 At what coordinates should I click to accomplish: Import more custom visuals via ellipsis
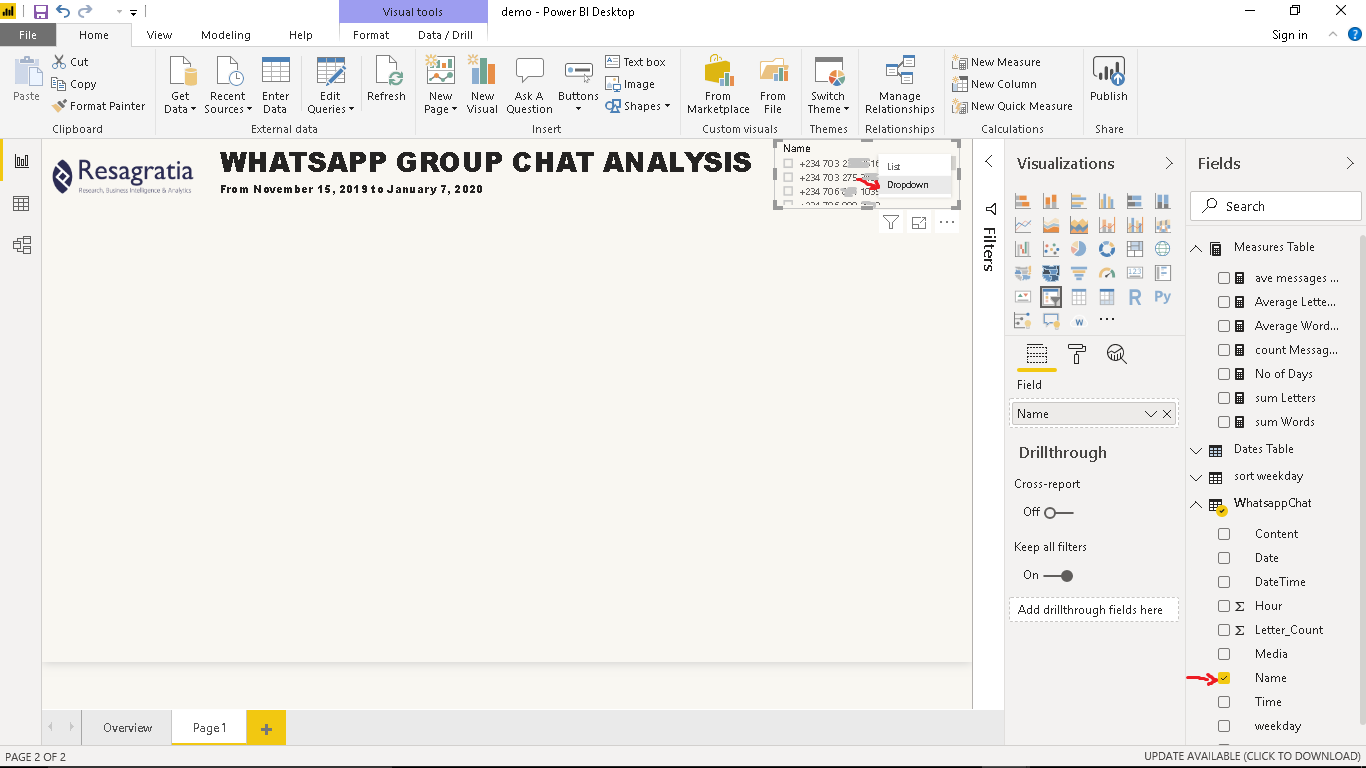(1106, 320)
